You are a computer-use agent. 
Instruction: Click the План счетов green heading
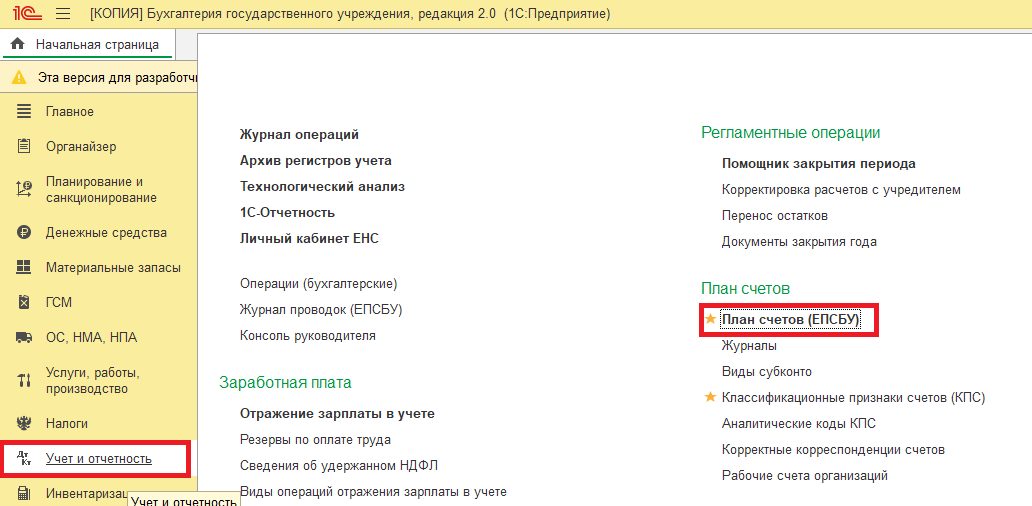[x=745, y=288]
